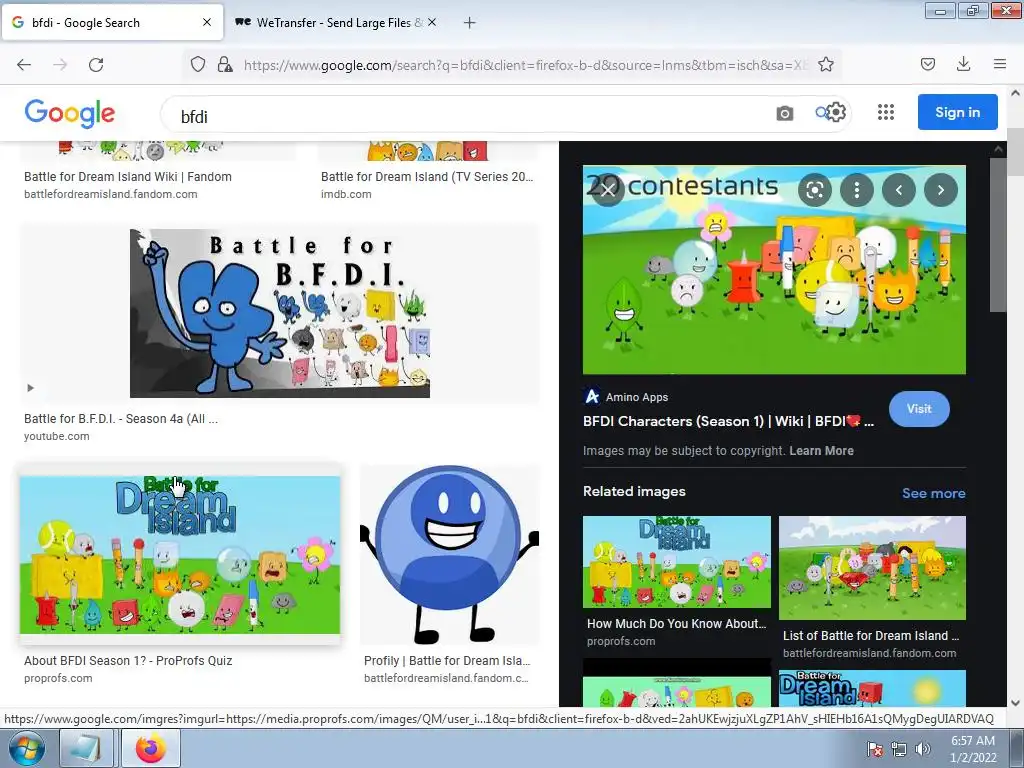
Task: Click Battle for Dream Island Wiki | Fandom caption
Action: click(x=128, y=176)
